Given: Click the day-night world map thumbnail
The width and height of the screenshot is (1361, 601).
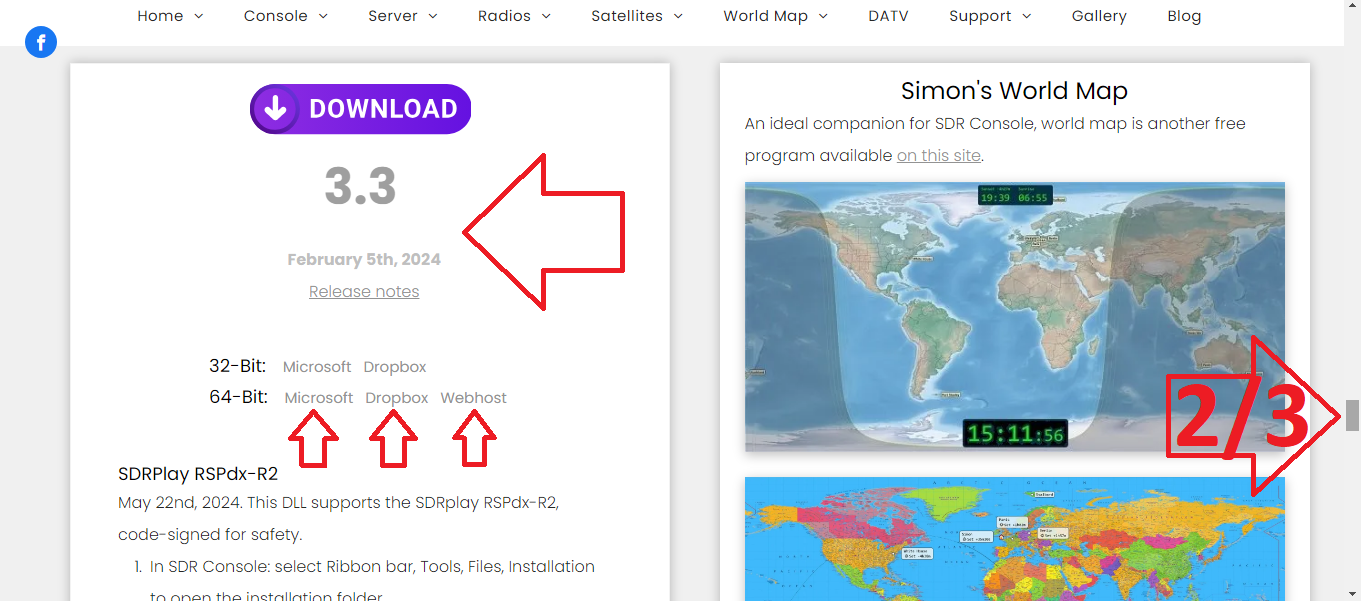Looking at the screenshot, I should tap(1014, 316).
